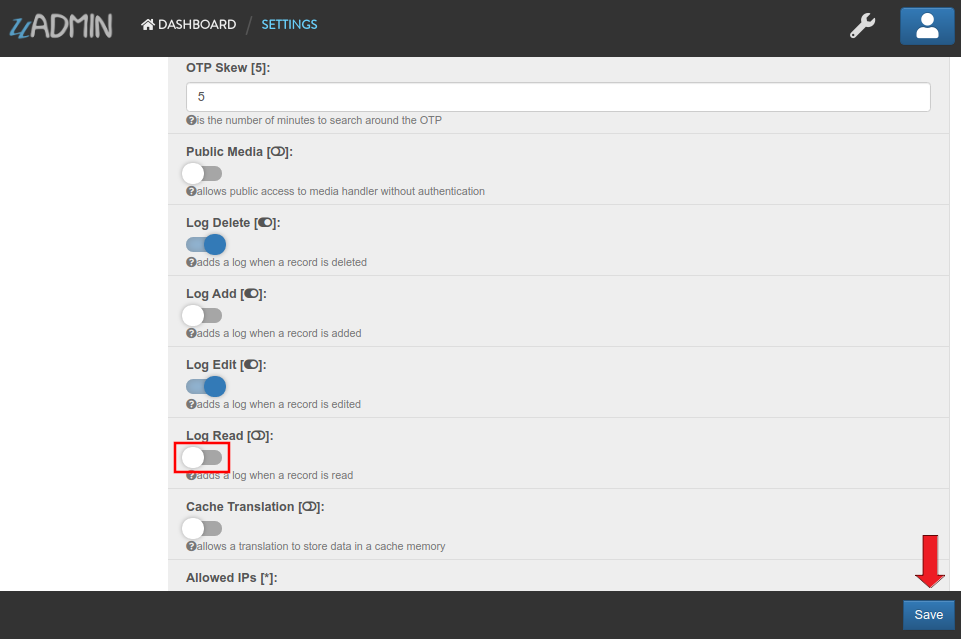Focus the OTP Skew input field
This screenshot has width=961, height=639.
pyautogui.click(x=558, y=97)
